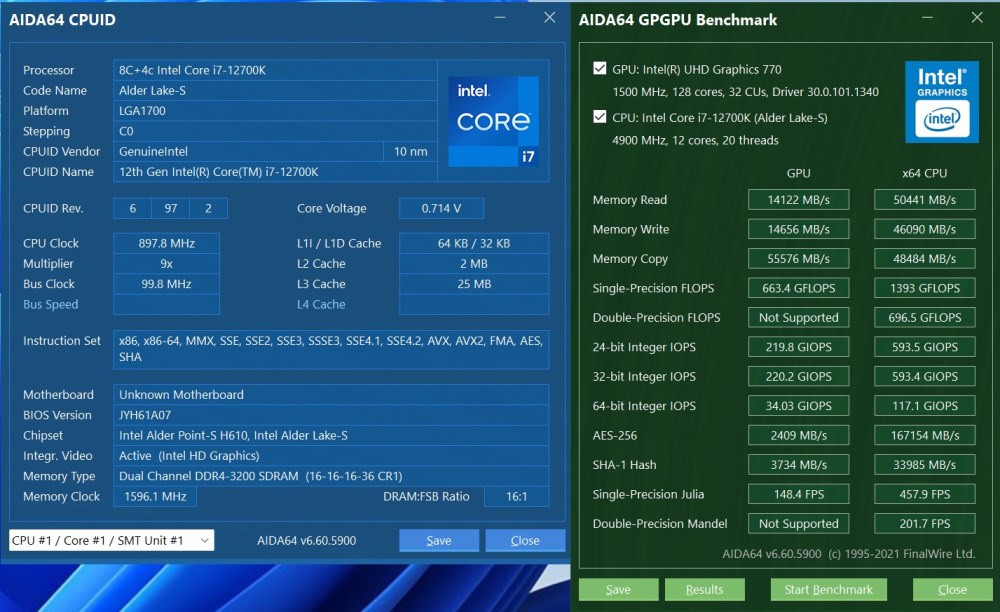Click the Start Benchmark button

point(828,590)
